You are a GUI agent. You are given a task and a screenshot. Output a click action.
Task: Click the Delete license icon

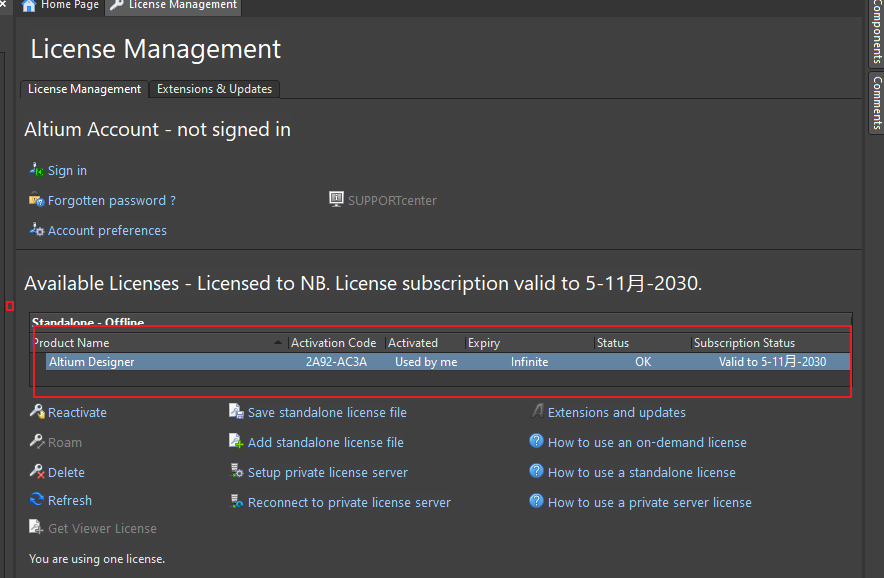(37, 471)
